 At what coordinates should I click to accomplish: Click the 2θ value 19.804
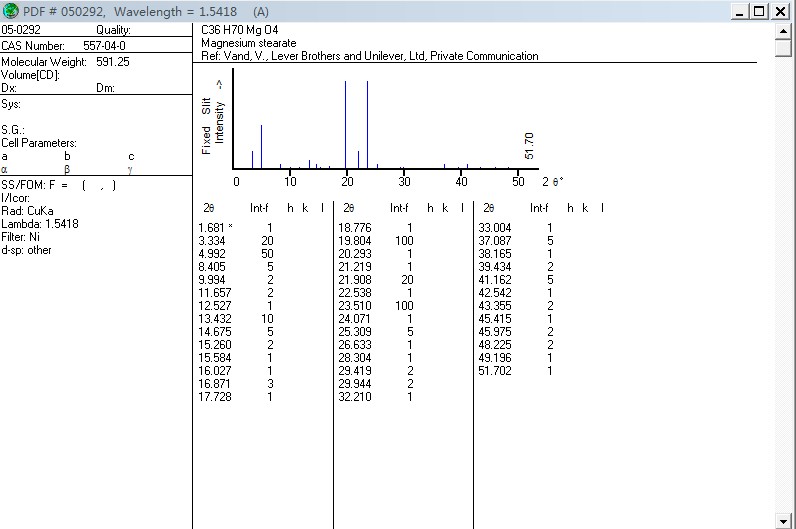pos(355,241)
